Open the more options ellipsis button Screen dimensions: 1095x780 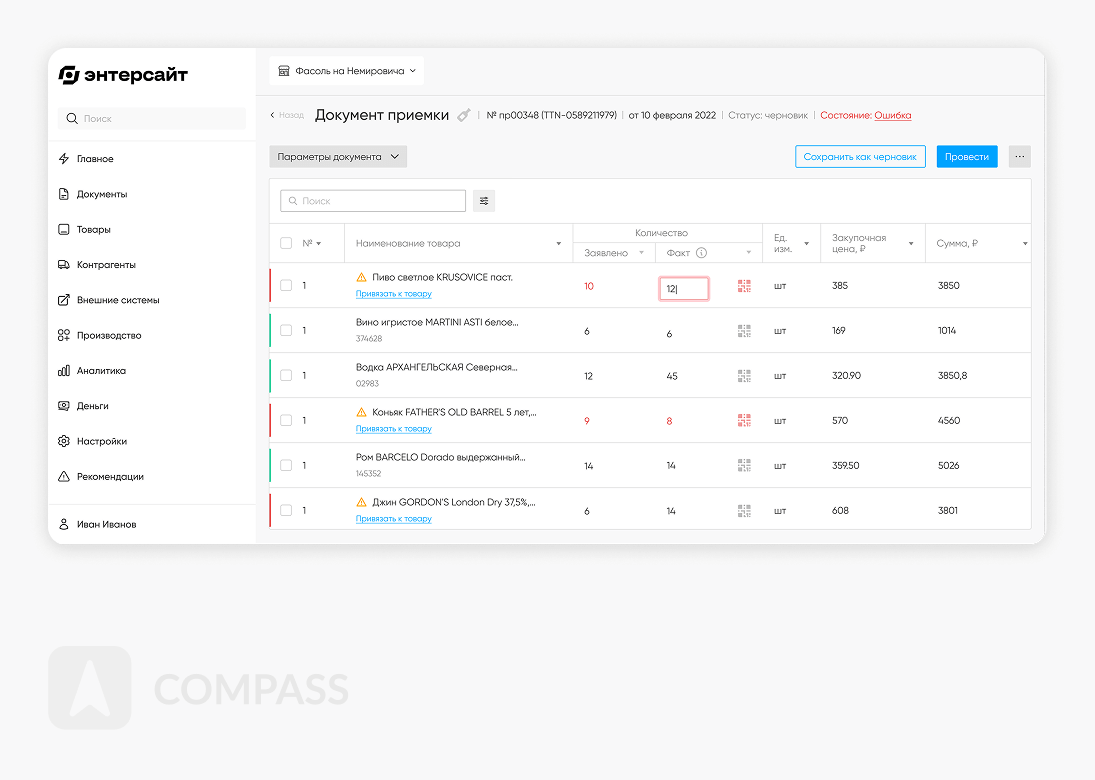1019,157
